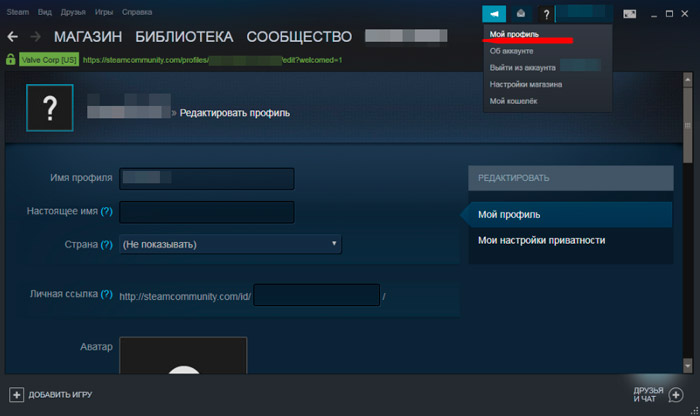Open the announcements megaphone icon
Image resolution: width=700 pixels, height=416 pixels.
point(495,13)
